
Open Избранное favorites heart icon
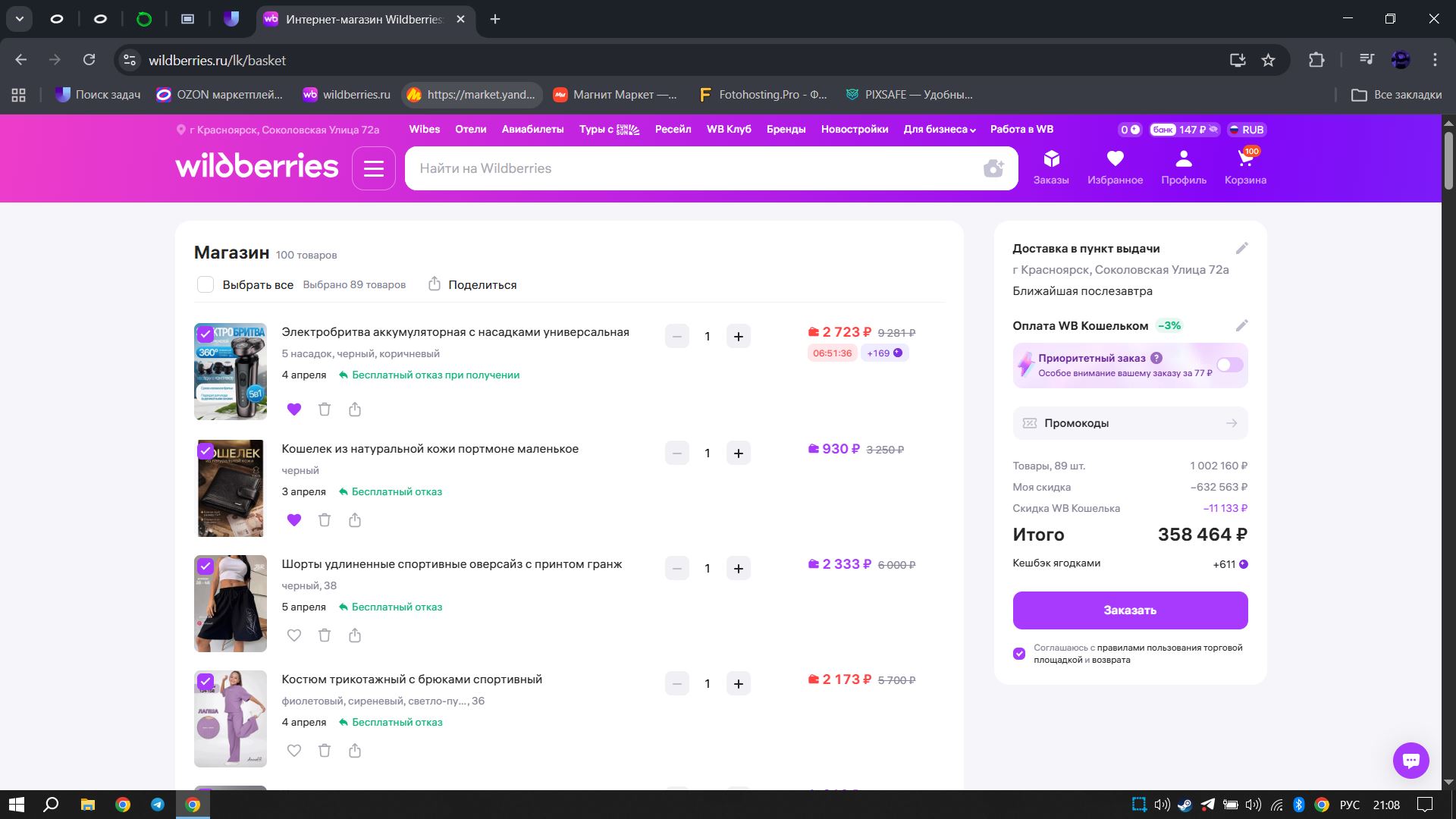pyautogui.click(x=1114, y=167)
